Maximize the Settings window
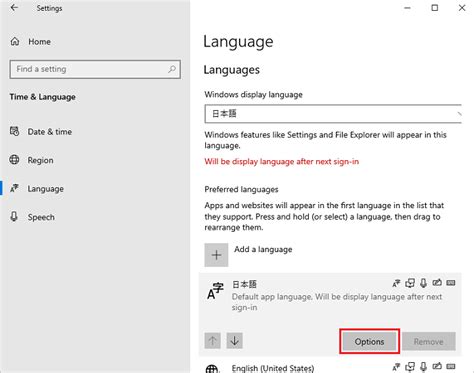 pyautogui.click(x=435, y=8)
